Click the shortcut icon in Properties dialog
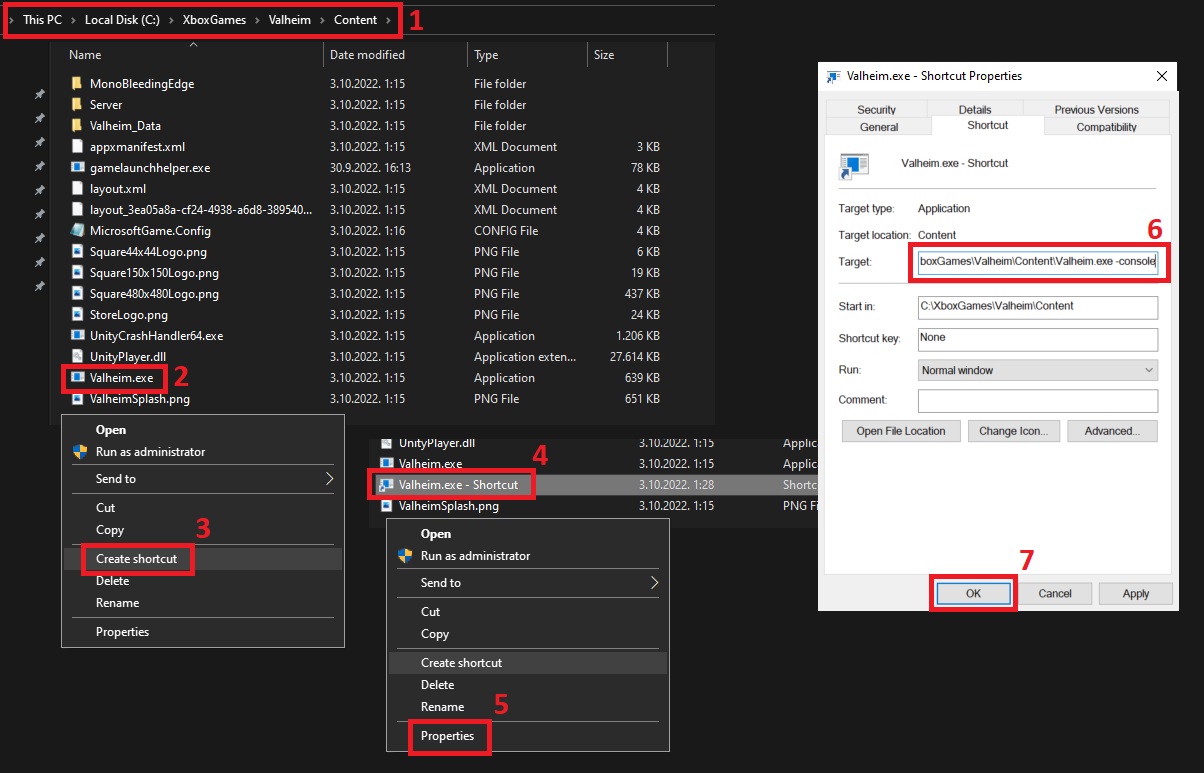The image size is (1204, 773). click(x=854, y=166)
